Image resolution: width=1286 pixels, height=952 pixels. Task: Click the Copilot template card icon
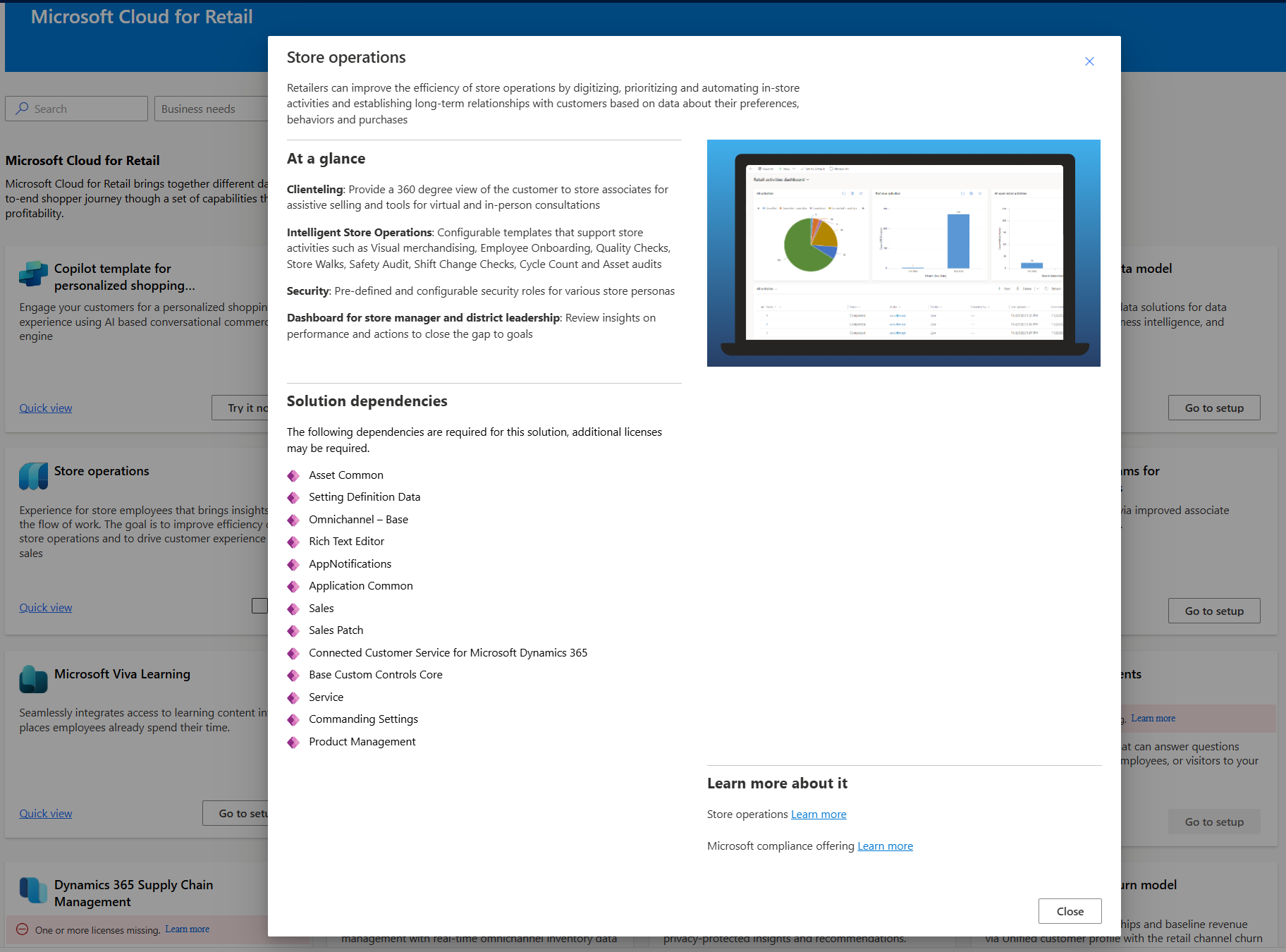coord(33,274)
